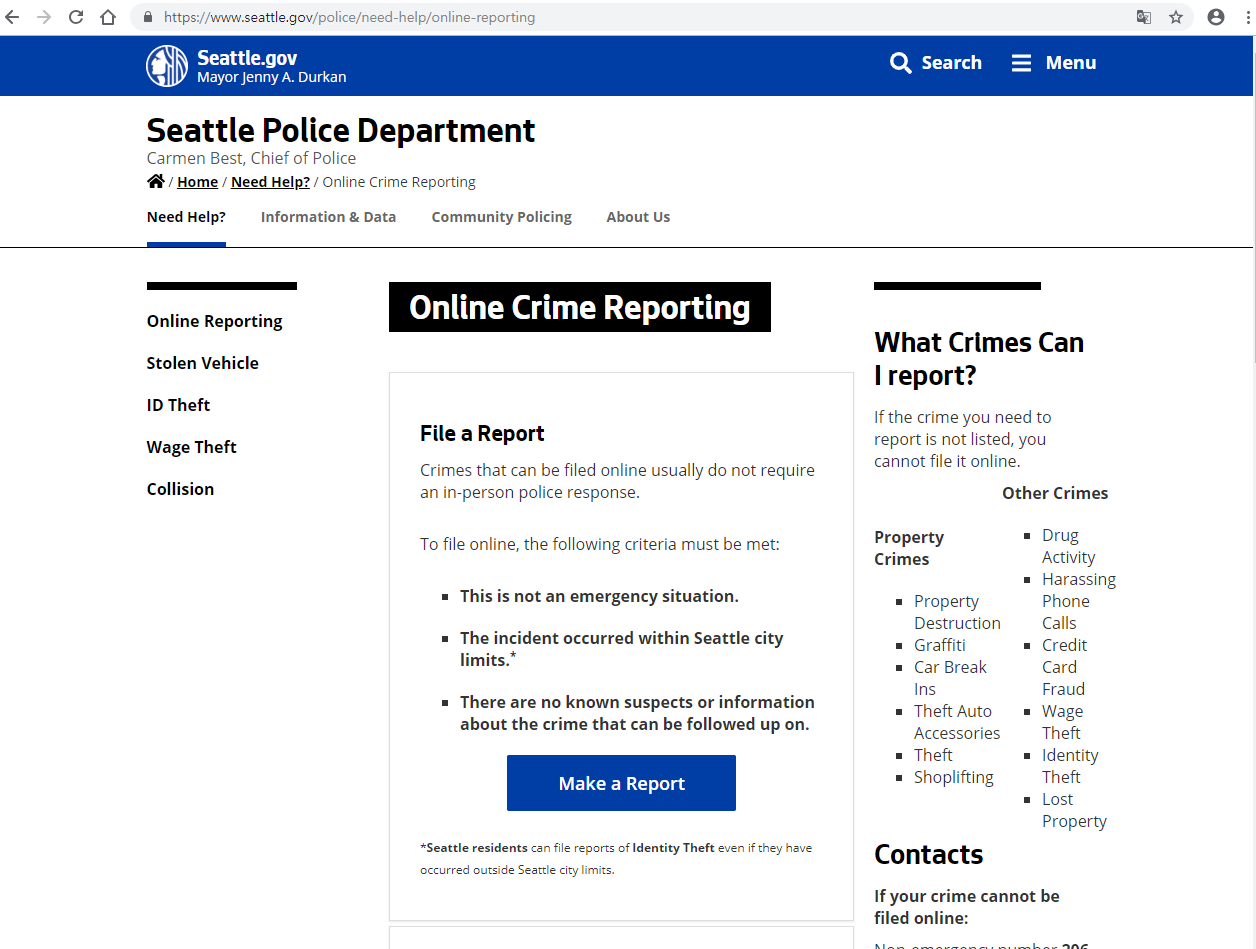Click the Identity Theft list item under Other Crimes

pos(1070,766)
